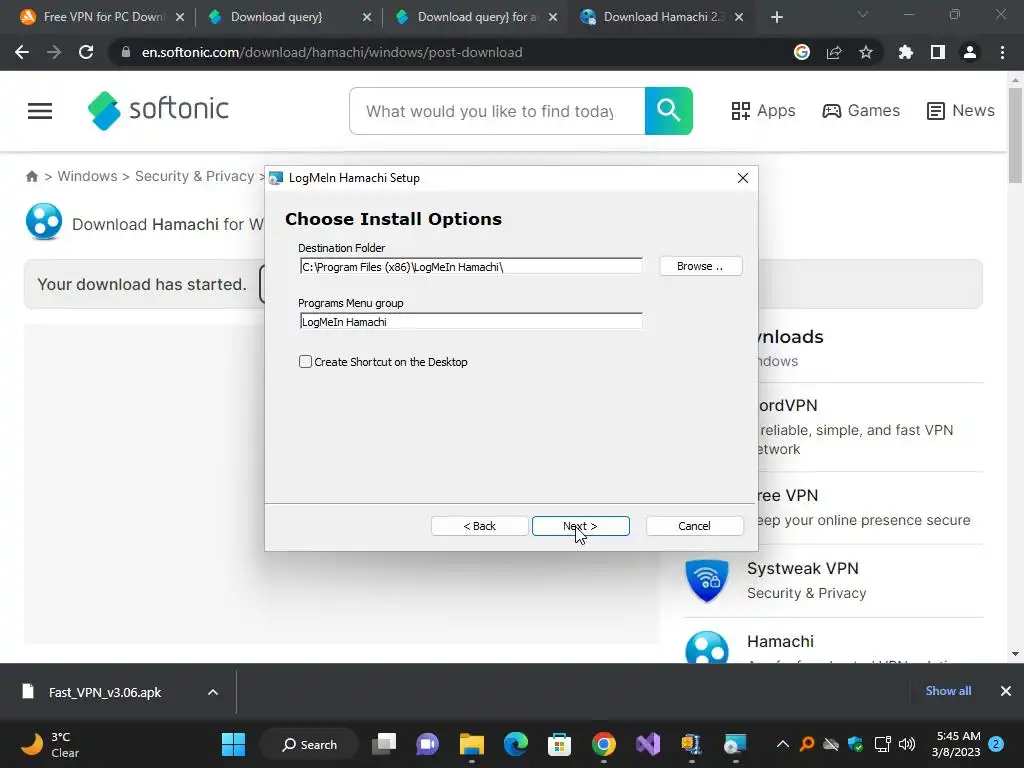1024x768 pixels.
Task: Open the Systweak VPN listing
Action: click(803, 568)
